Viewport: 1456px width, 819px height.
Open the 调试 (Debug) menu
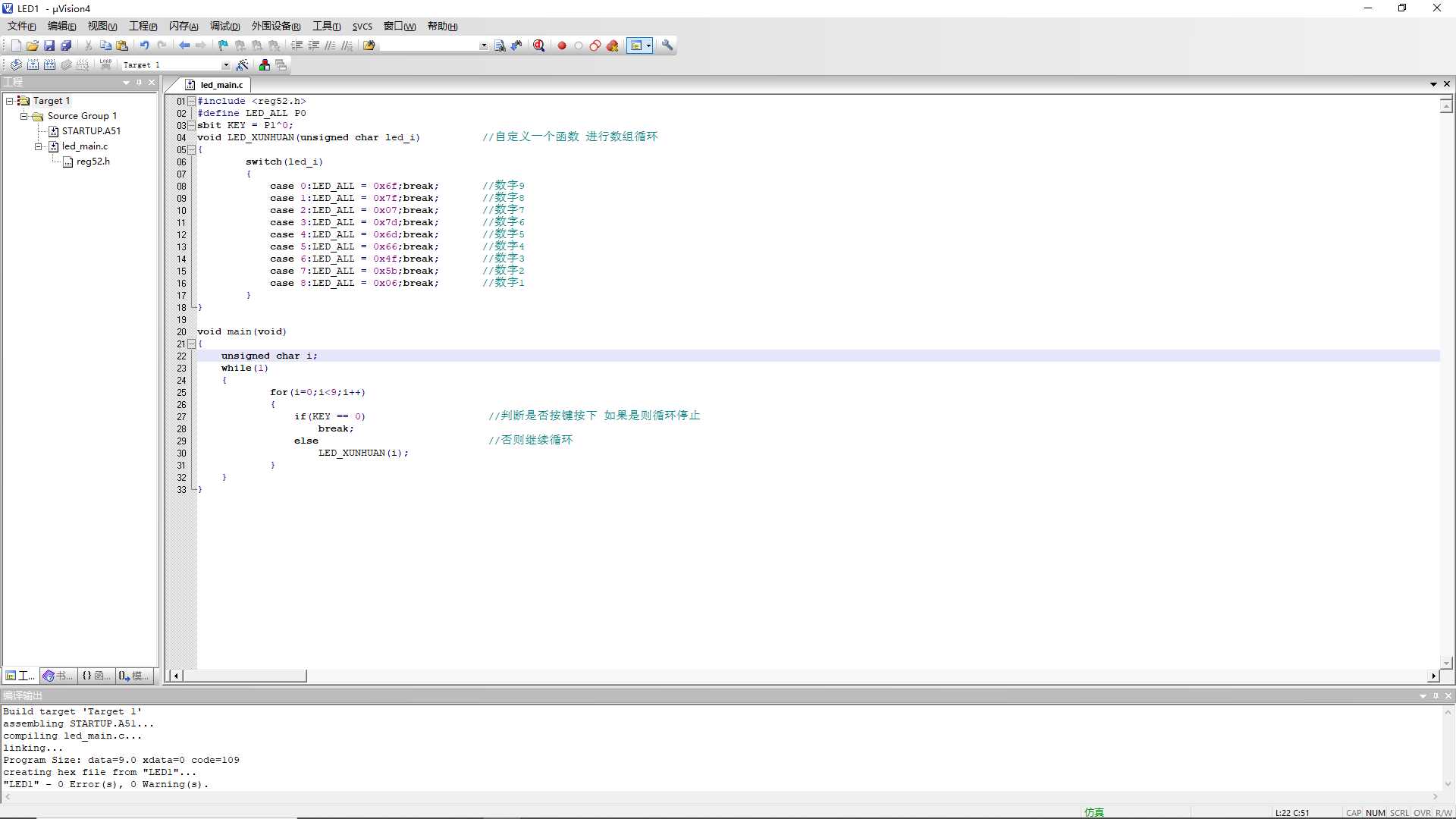point(224,27)
